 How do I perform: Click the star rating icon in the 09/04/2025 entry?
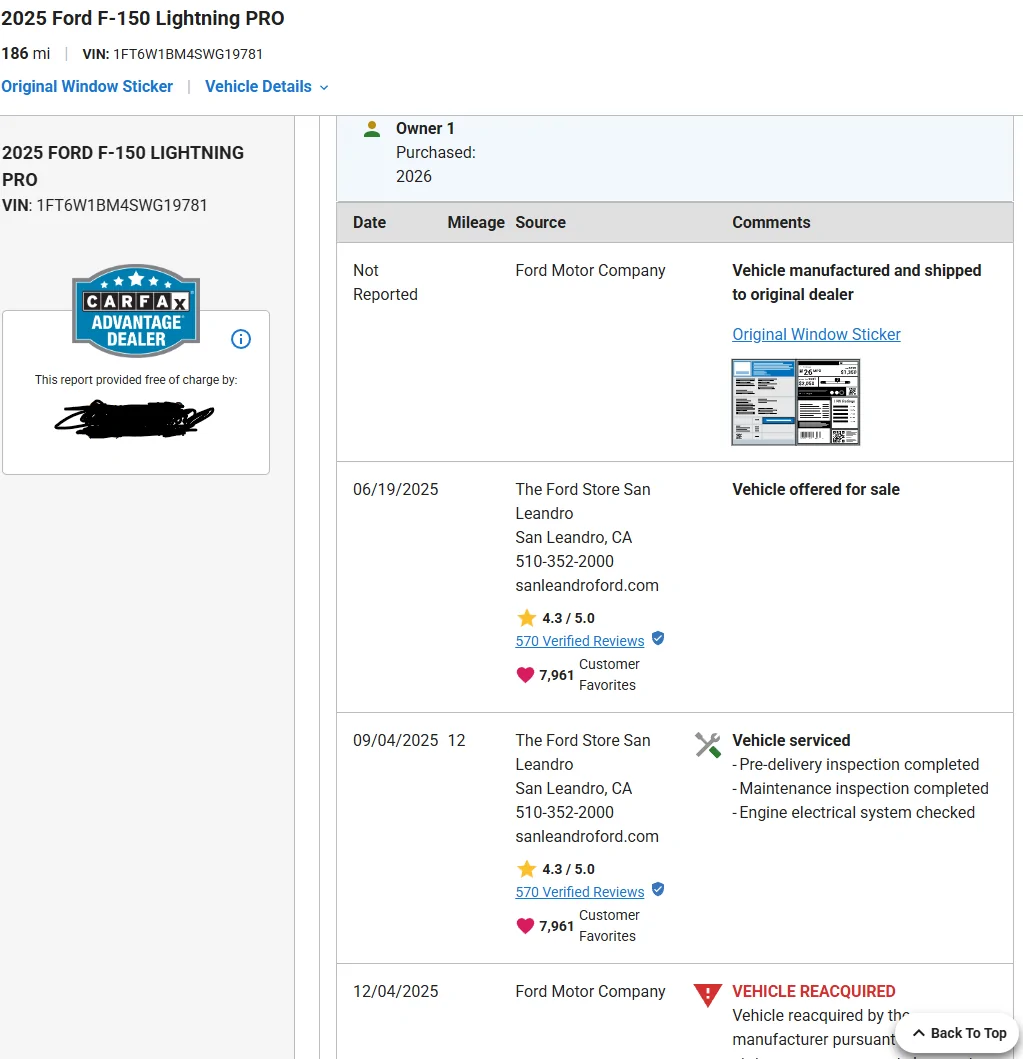pos(526,869)
